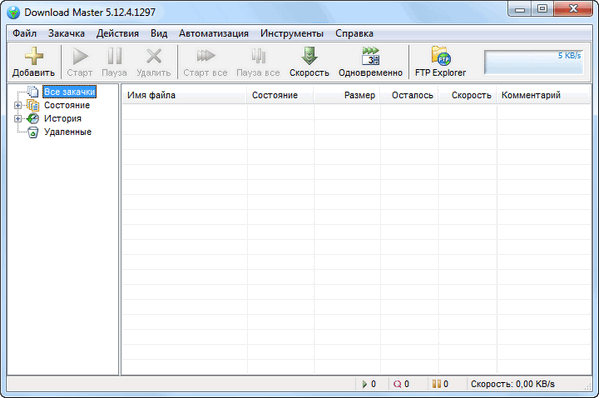Launch FTP Explorer from the toolbar
Image resolution: width=599 pixels, height=398 pixels.
(440, 56)
